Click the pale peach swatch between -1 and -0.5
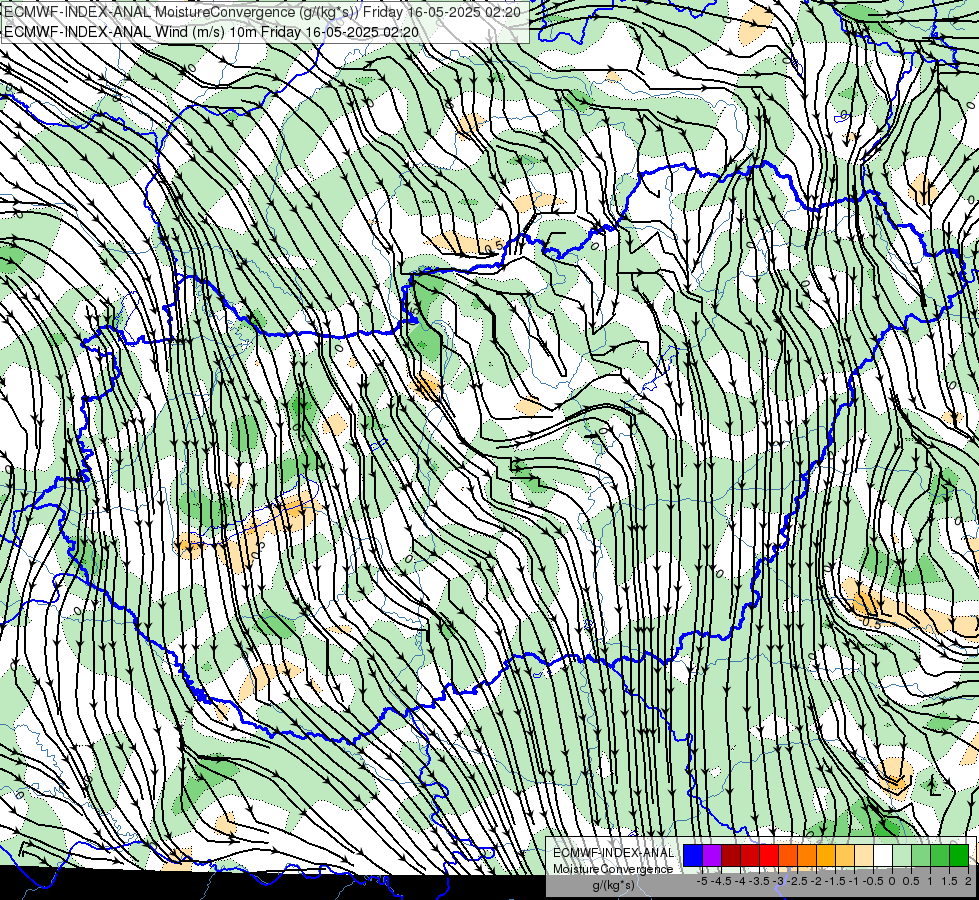This screenshot has width=979, height=900. (863, 855)
